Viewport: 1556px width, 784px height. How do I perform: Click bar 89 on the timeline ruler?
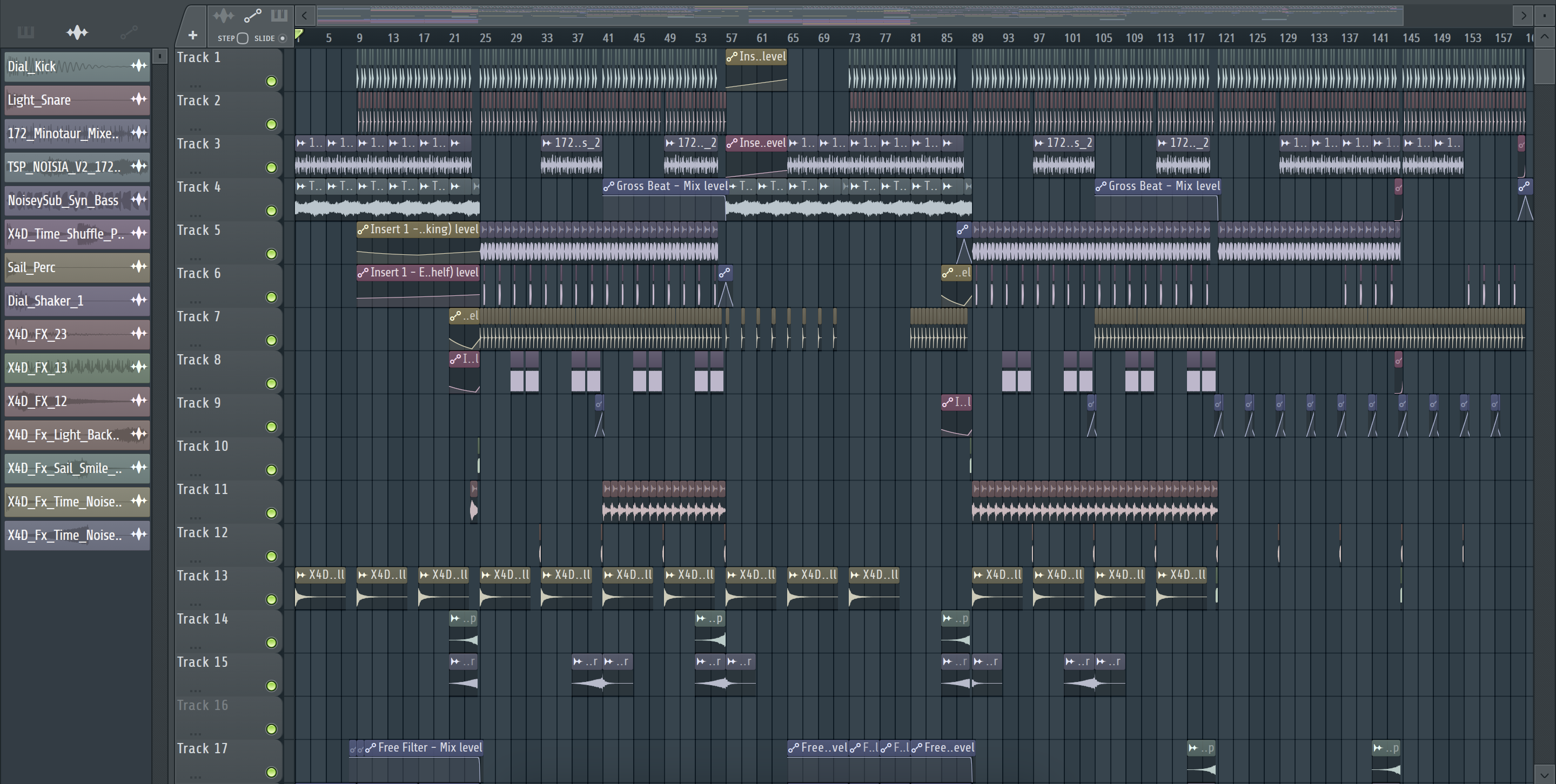977,38
